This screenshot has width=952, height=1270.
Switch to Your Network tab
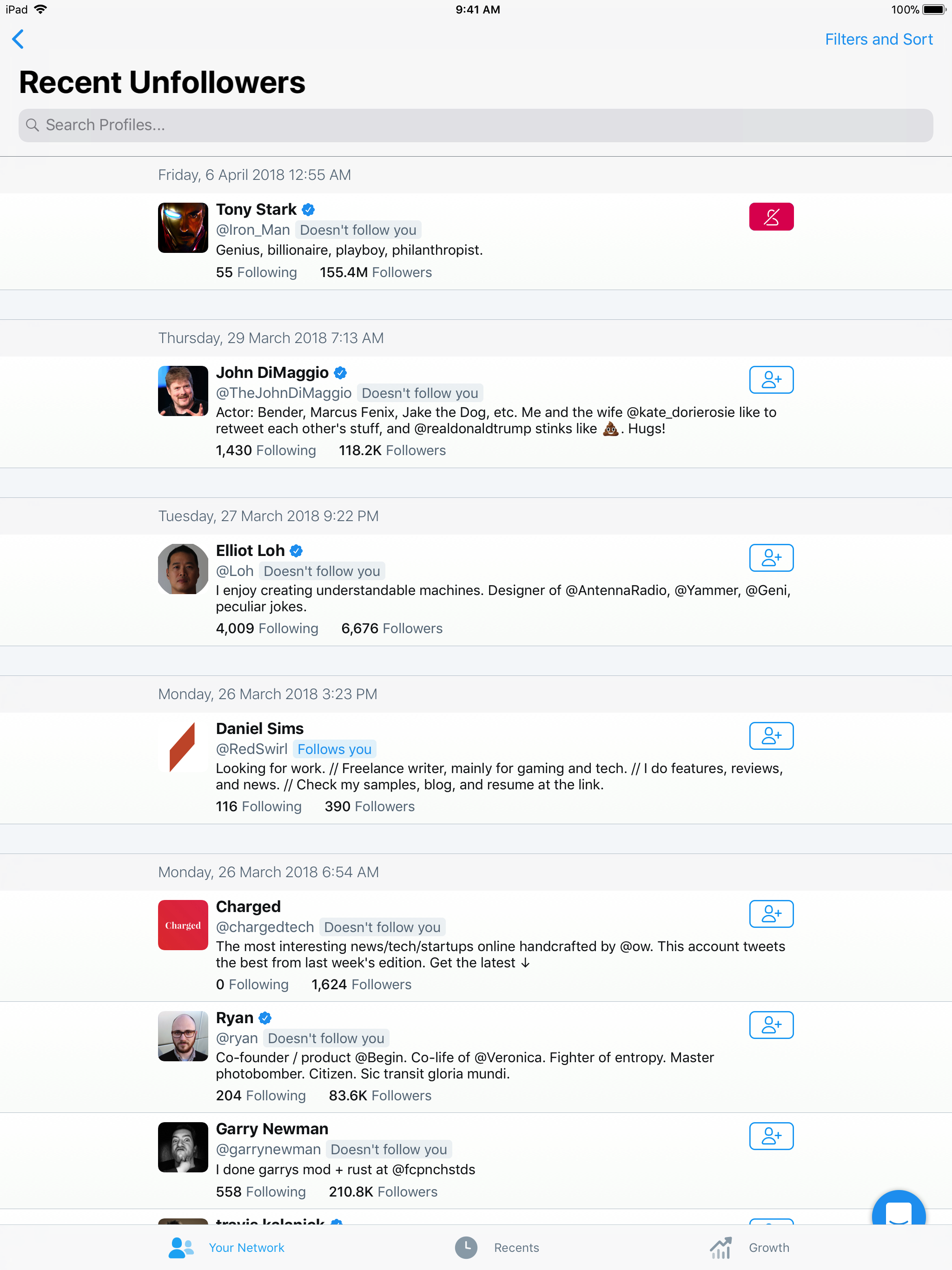pyautogui.click(x=226, y=1247)
